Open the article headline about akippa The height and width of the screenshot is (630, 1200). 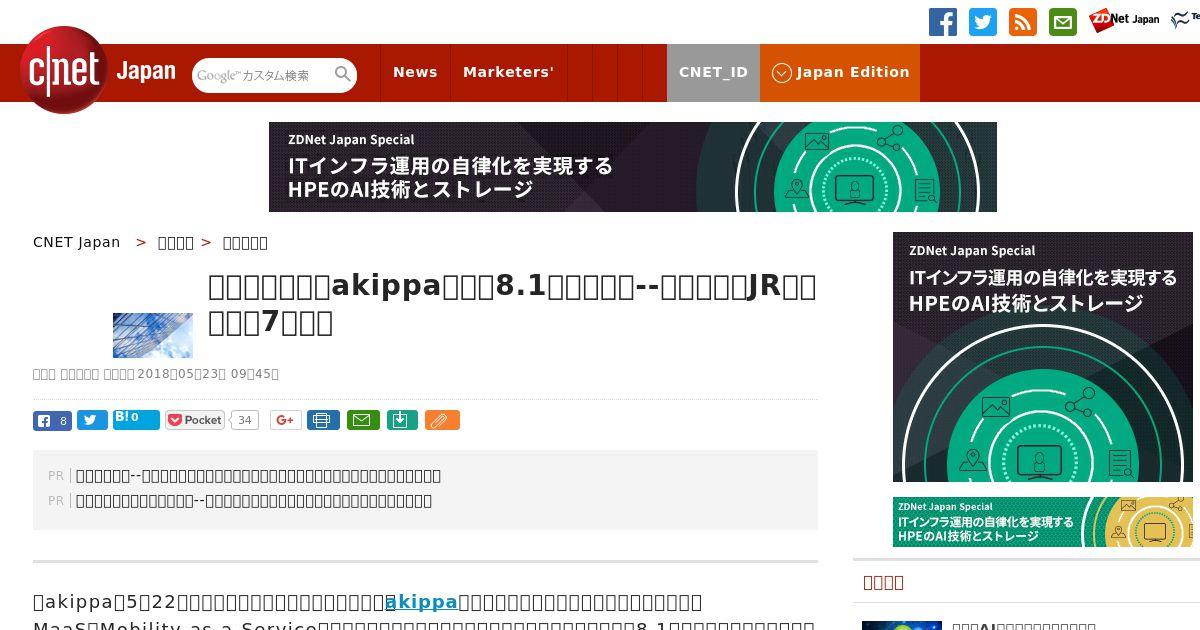pyautogui.click(x=512, y=304)
